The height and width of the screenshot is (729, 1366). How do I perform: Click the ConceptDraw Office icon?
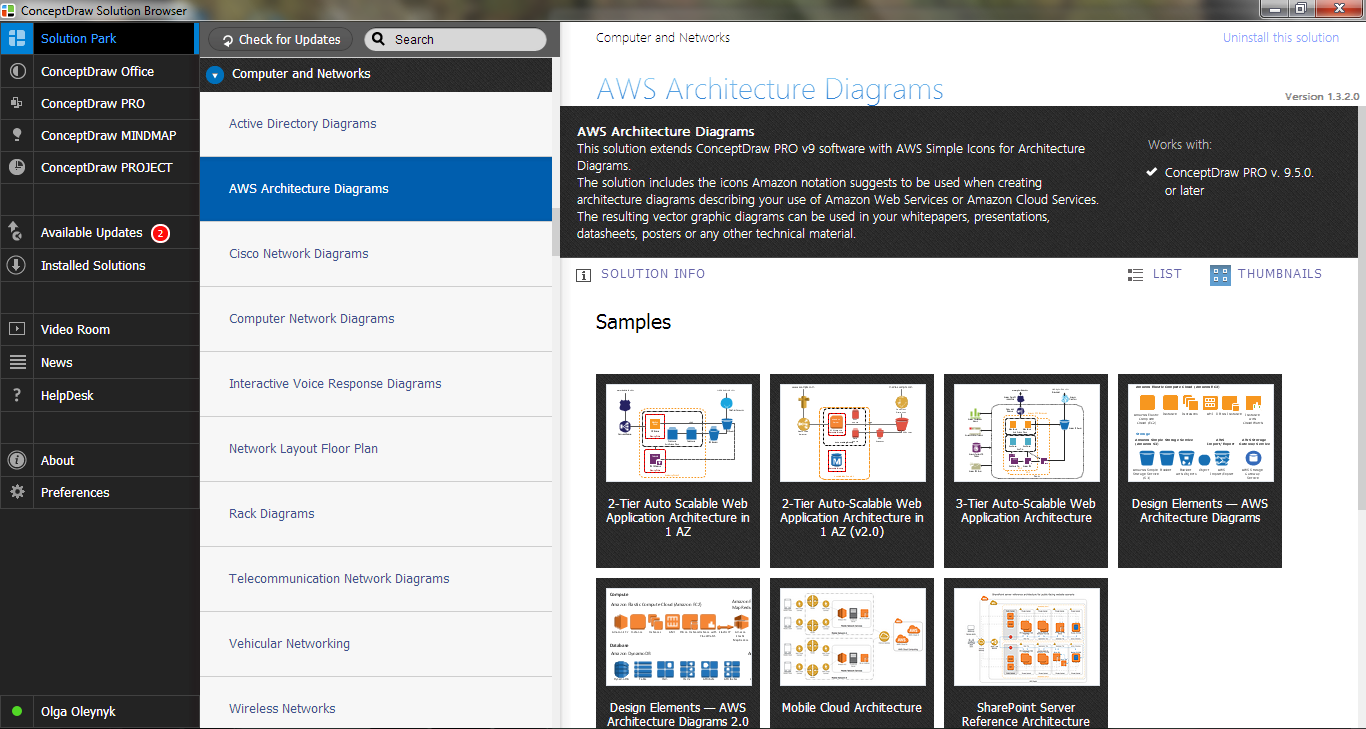(x=17, y=72)
